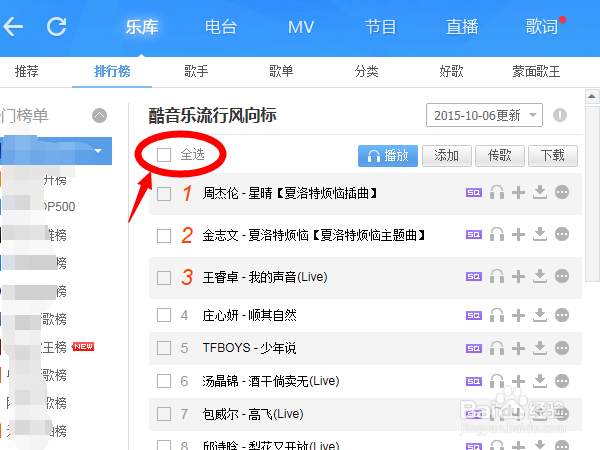Tick the TFBOYS - 少年说 checkbox
600x450 pixels.
click(x=164, y=348)
